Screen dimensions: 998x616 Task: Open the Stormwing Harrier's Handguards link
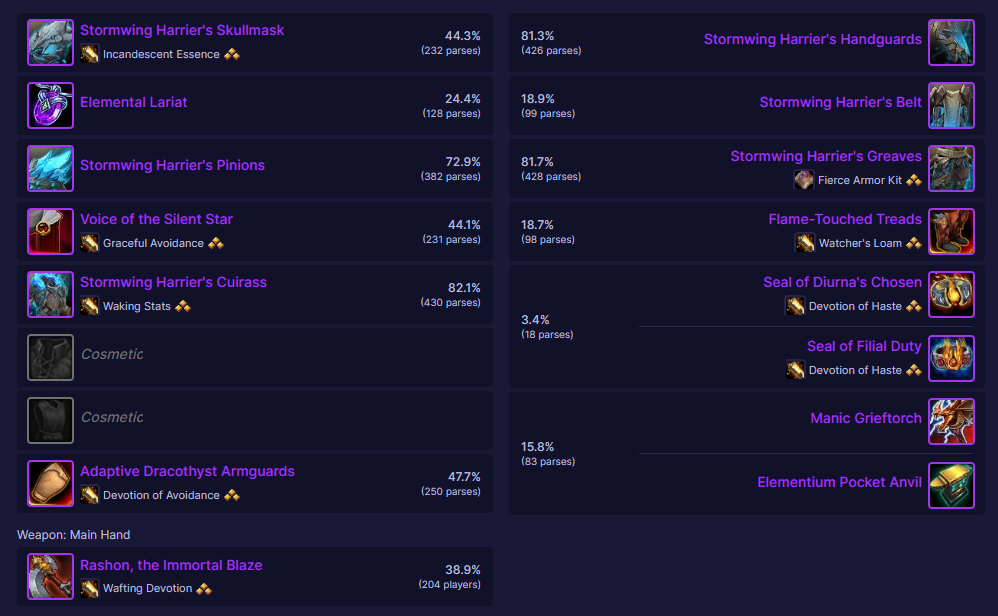pyautogui.click(x=812, y=39)
